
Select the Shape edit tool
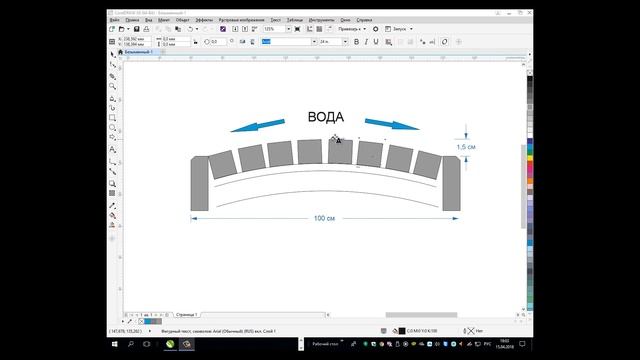click(113, 65)
